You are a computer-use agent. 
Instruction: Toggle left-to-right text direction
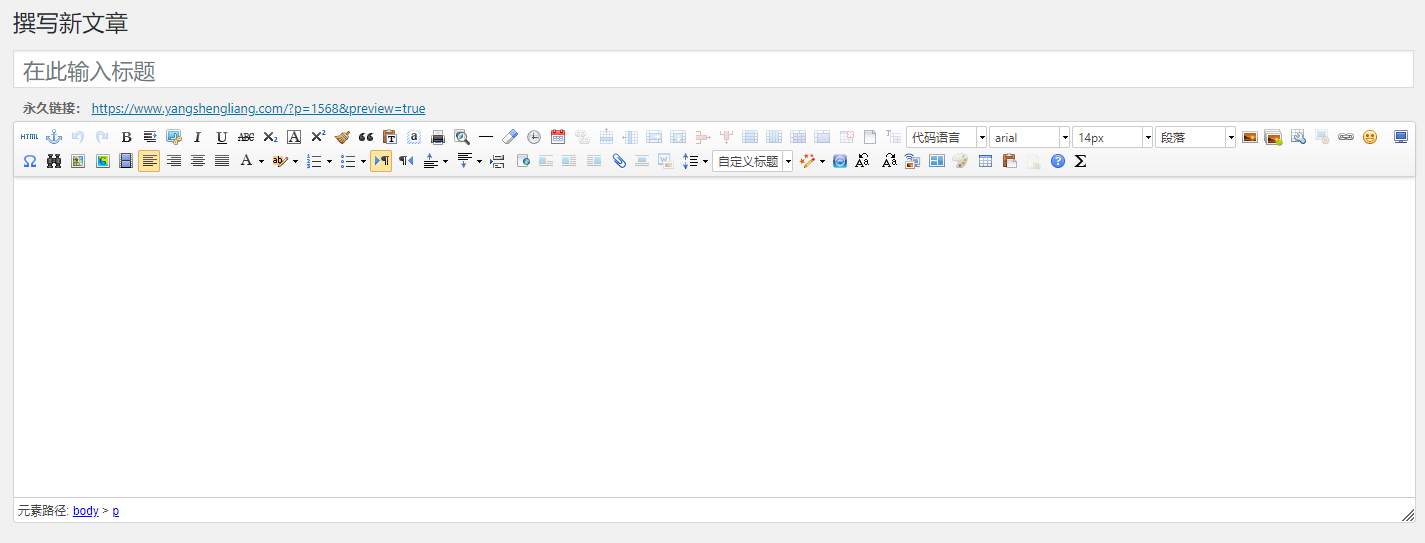[x=381, y=161]
